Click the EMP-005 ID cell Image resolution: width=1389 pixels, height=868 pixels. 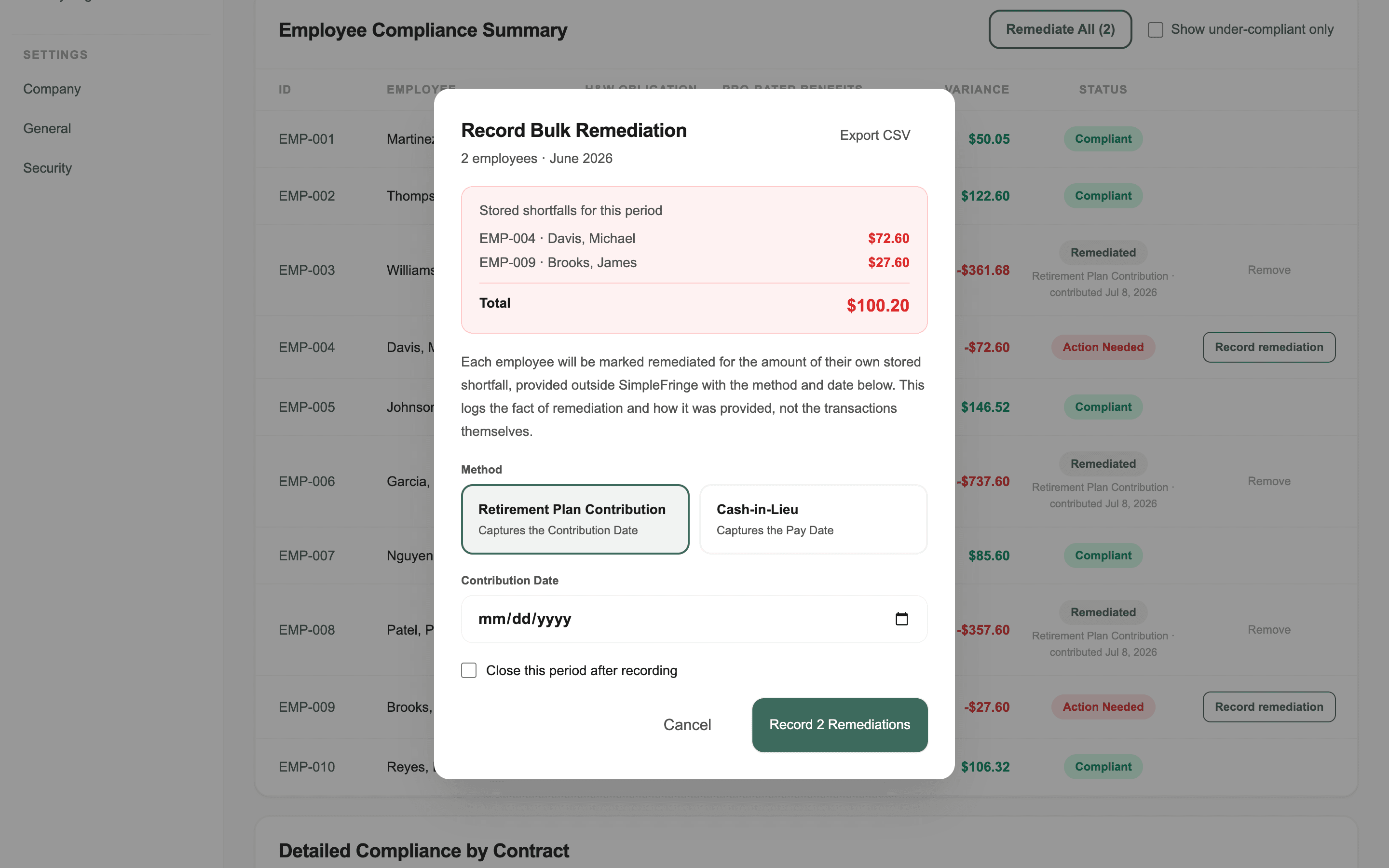pyautogui.click(x=307, y=407)
